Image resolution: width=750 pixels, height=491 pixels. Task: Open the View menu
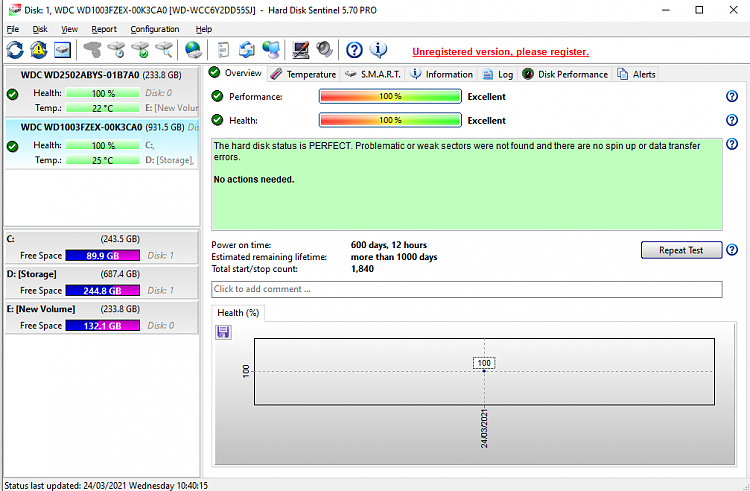point(69,29)
